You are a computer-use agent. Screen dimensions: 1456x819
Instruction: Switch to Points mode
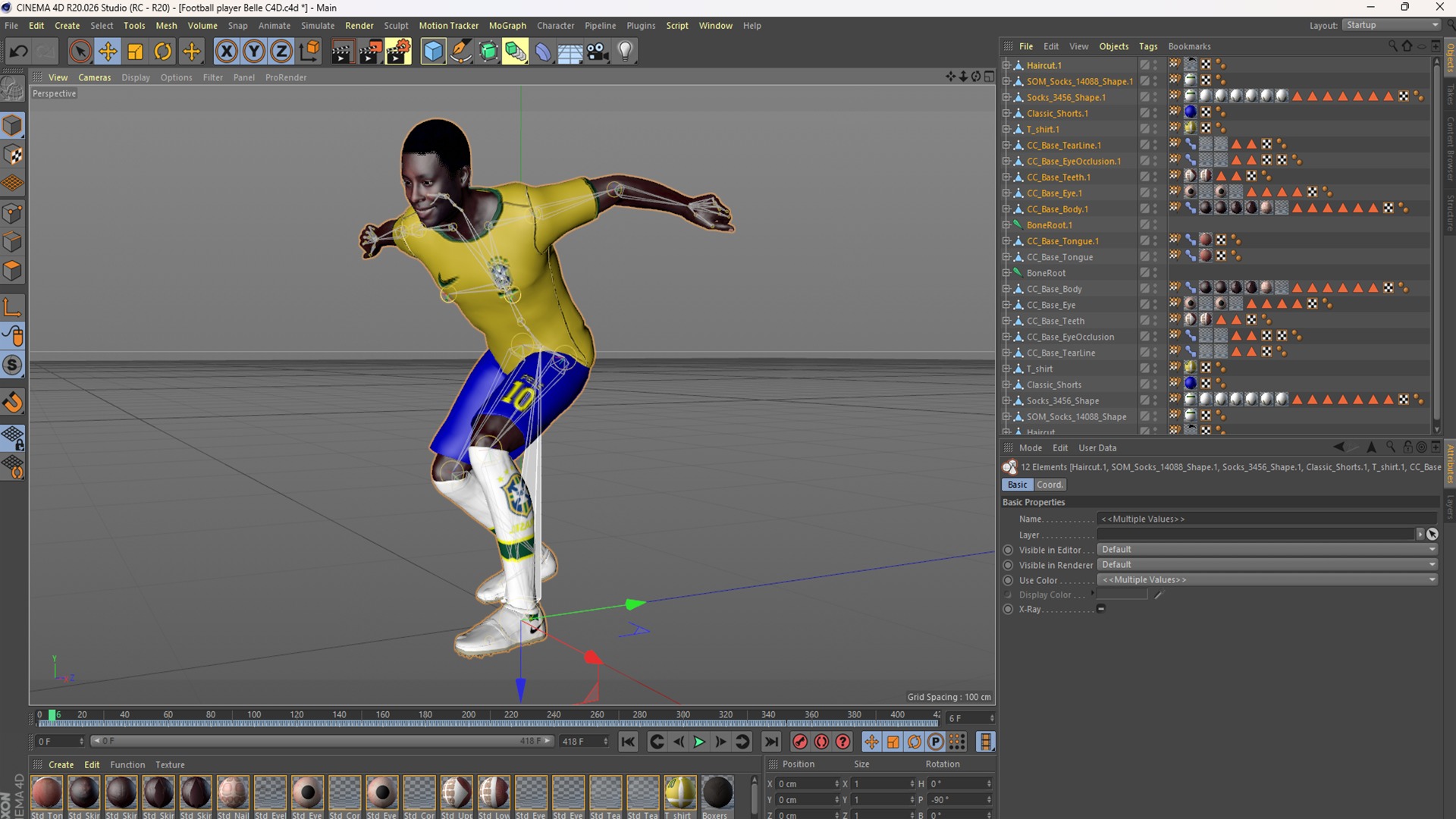tap(13, 213)
